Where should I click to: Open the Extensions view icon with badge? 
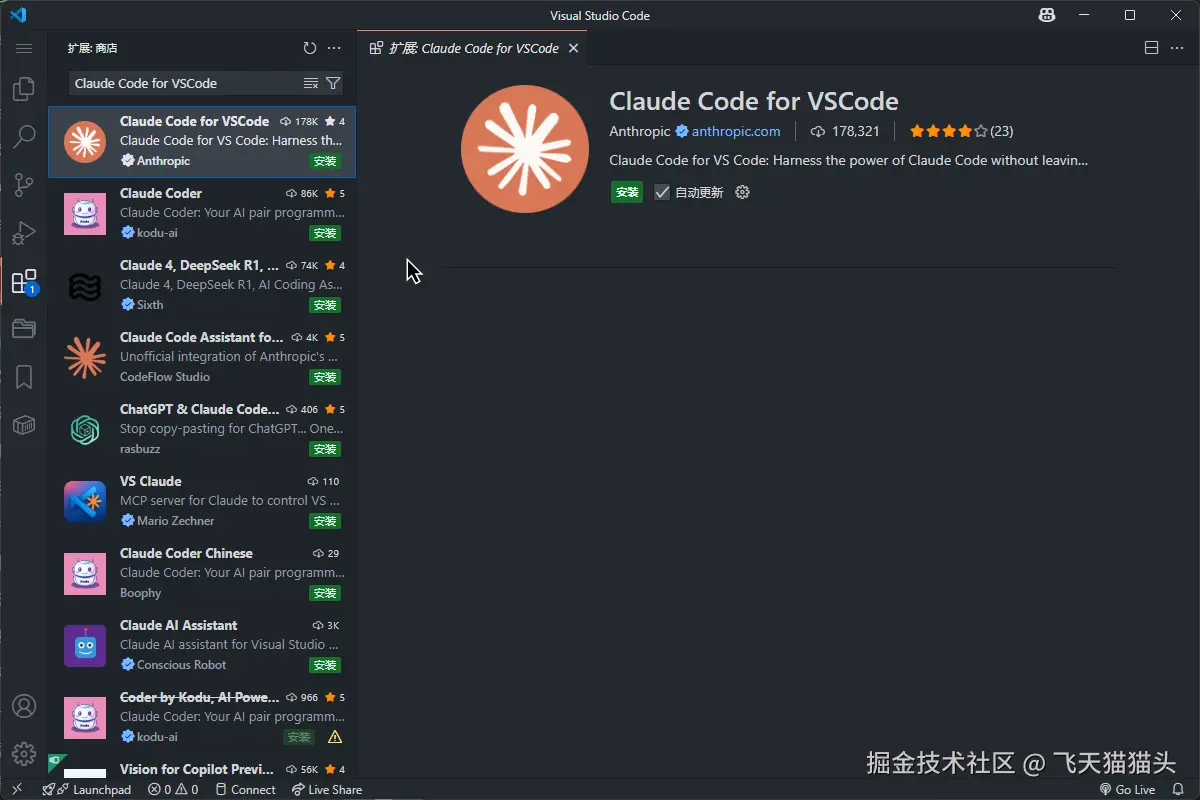(x=24, y=282)
